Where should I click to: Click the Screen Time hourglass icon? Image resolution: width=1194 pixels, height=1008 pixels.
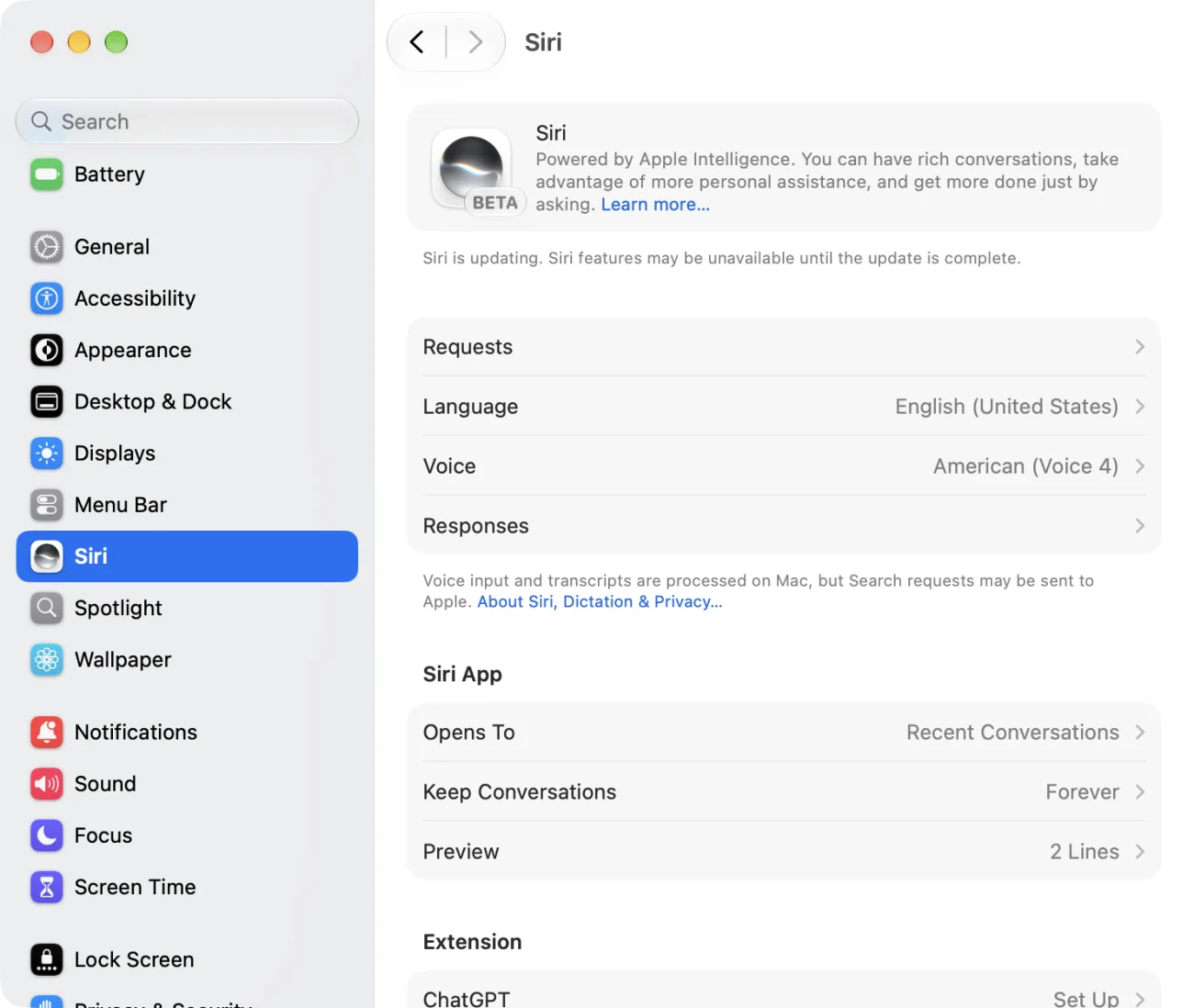point(47,887)
